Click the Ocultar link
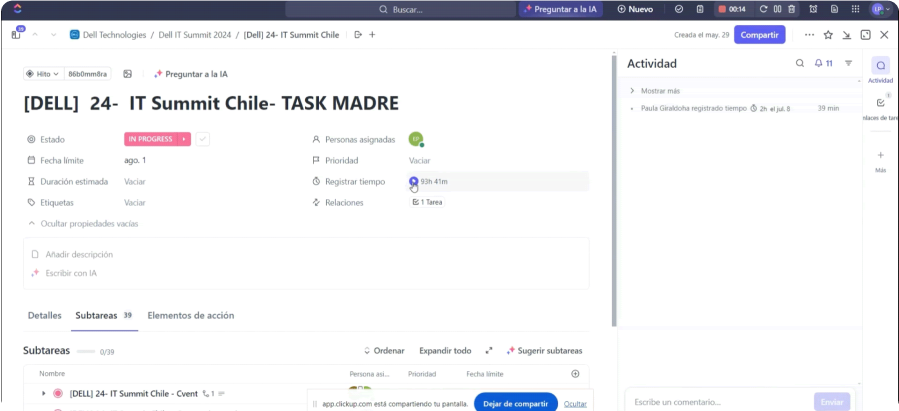 pyautogui.click(x=575, y=404)
